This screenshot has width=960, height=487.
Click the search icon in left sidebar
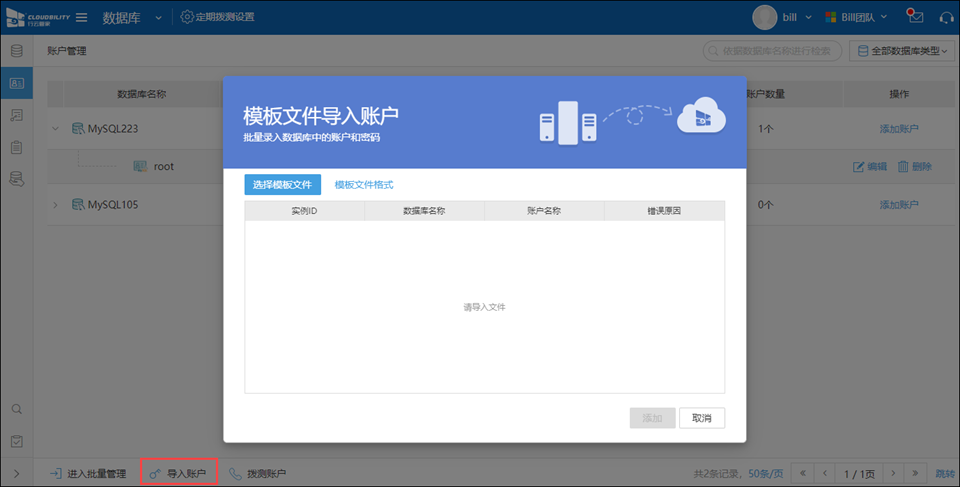coord(16,409)
